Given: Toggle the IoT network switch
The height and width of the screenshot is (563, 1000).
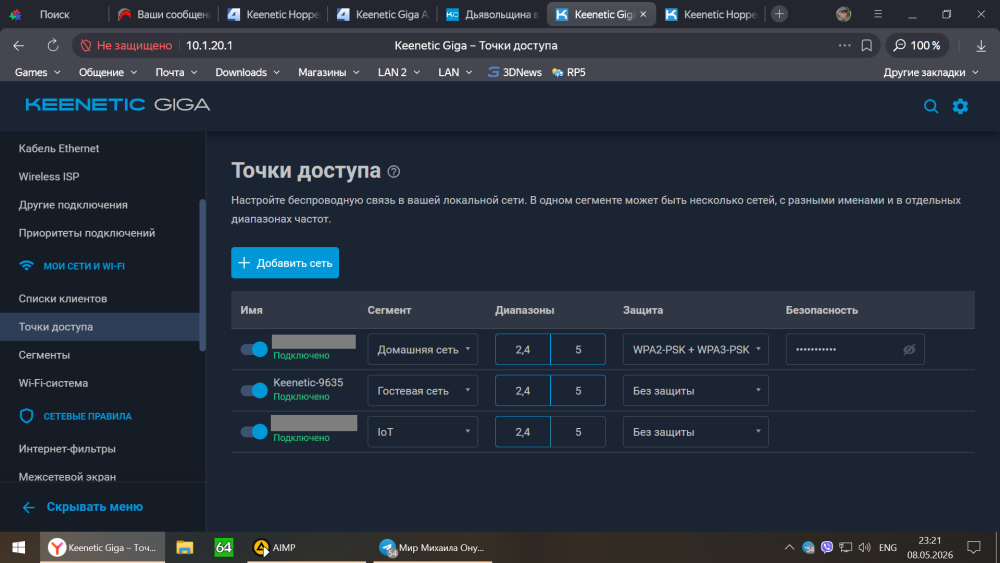Looking at the screenshot, I should 254,432.
